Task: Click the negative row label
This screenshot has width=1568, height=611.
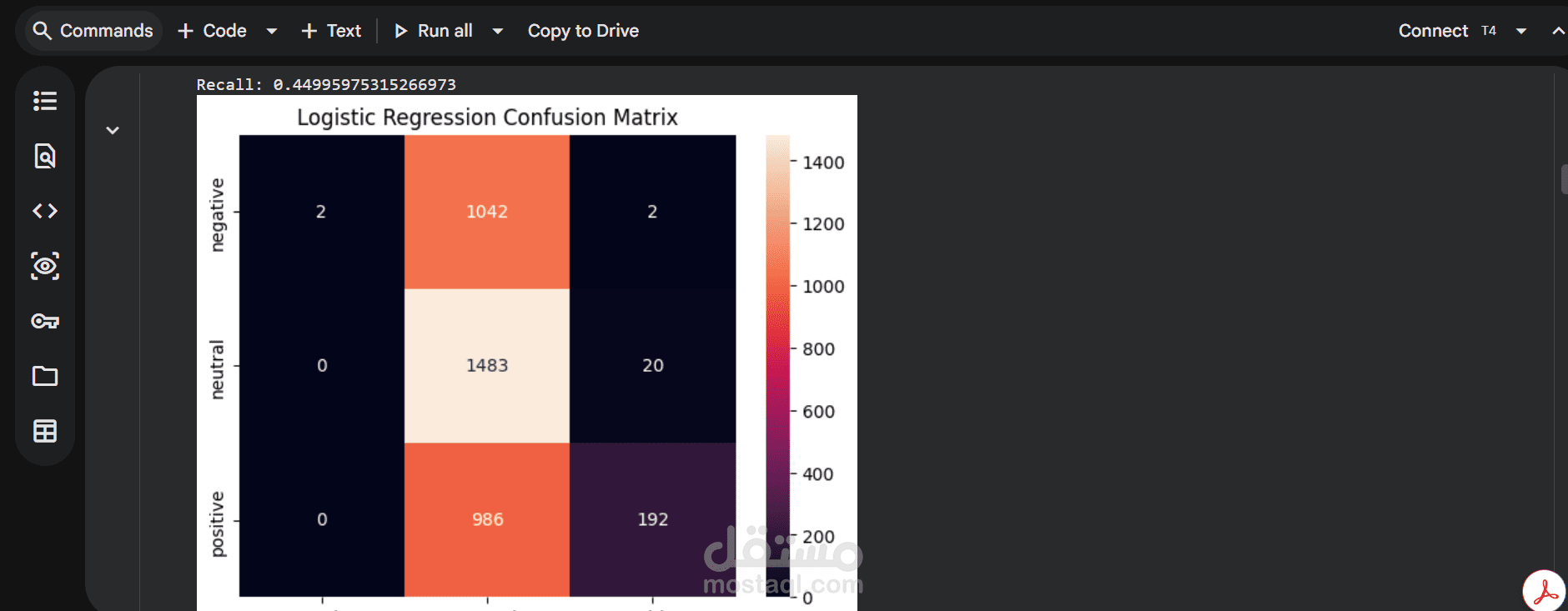Action: click(x=217, y=214)
